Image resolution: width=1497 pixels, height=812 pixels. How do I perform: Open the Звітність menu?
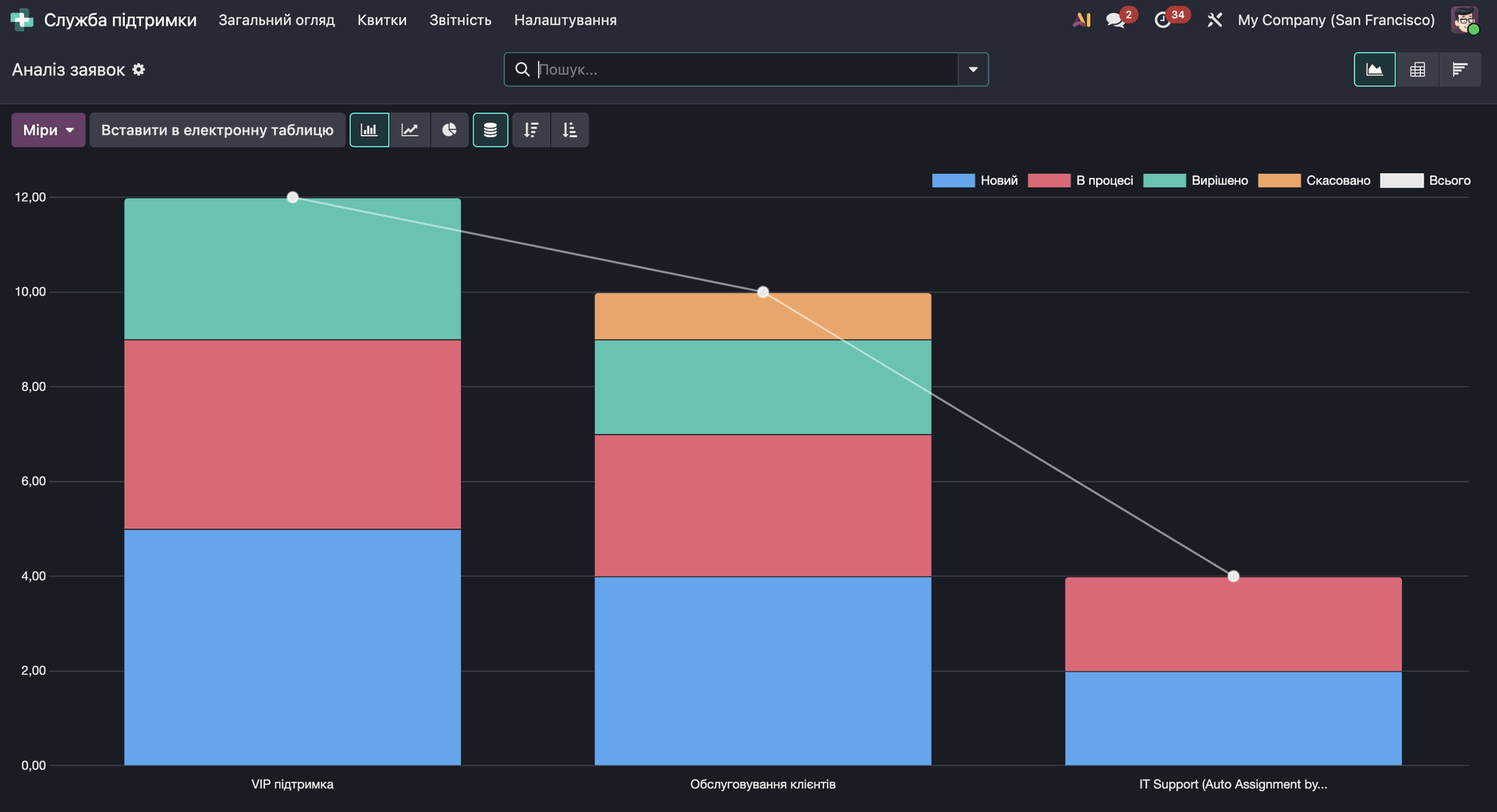point(460,20)
